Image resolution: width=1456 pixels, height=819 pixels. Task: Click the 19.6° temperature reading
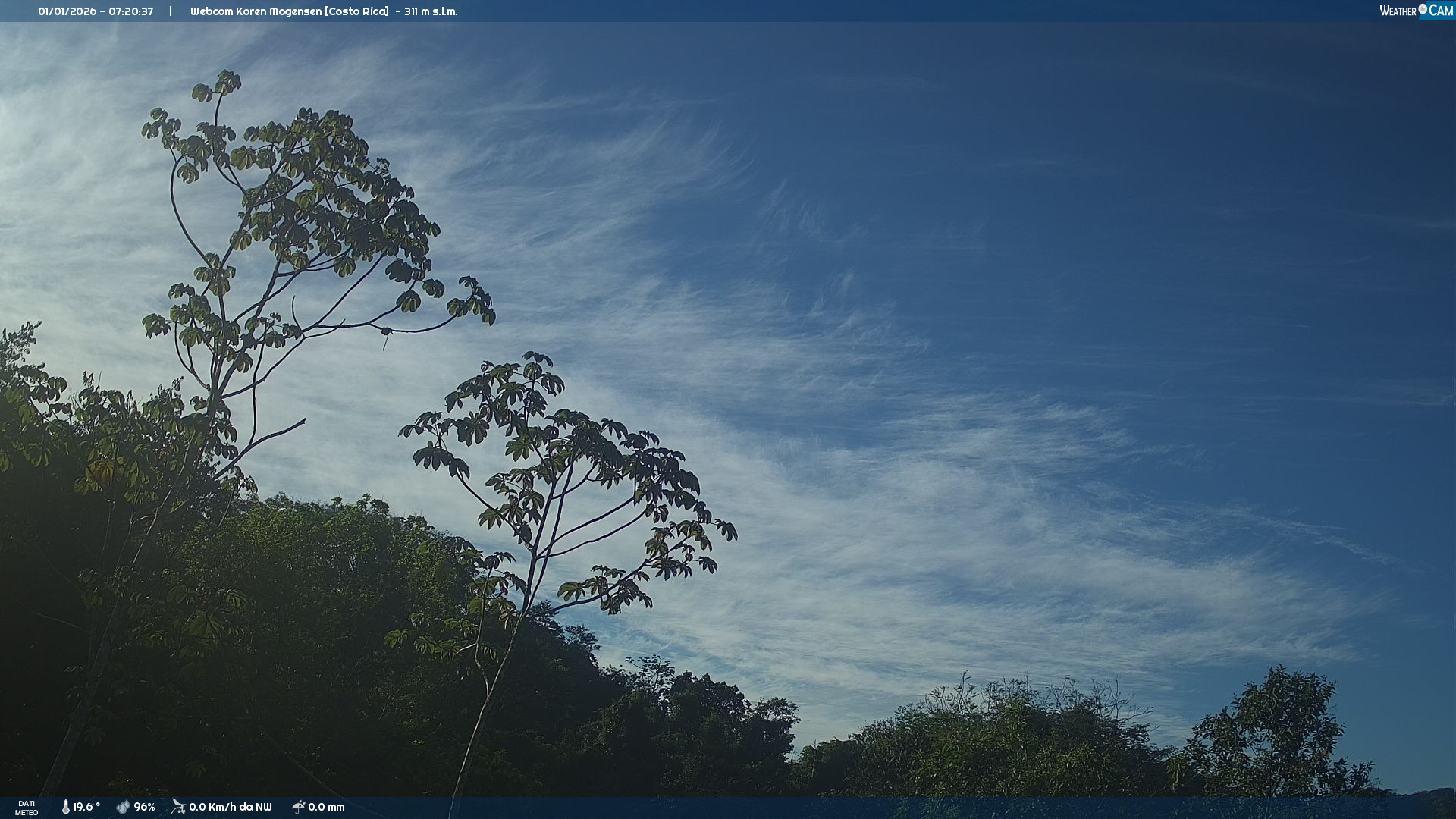(x=86, y=807)
